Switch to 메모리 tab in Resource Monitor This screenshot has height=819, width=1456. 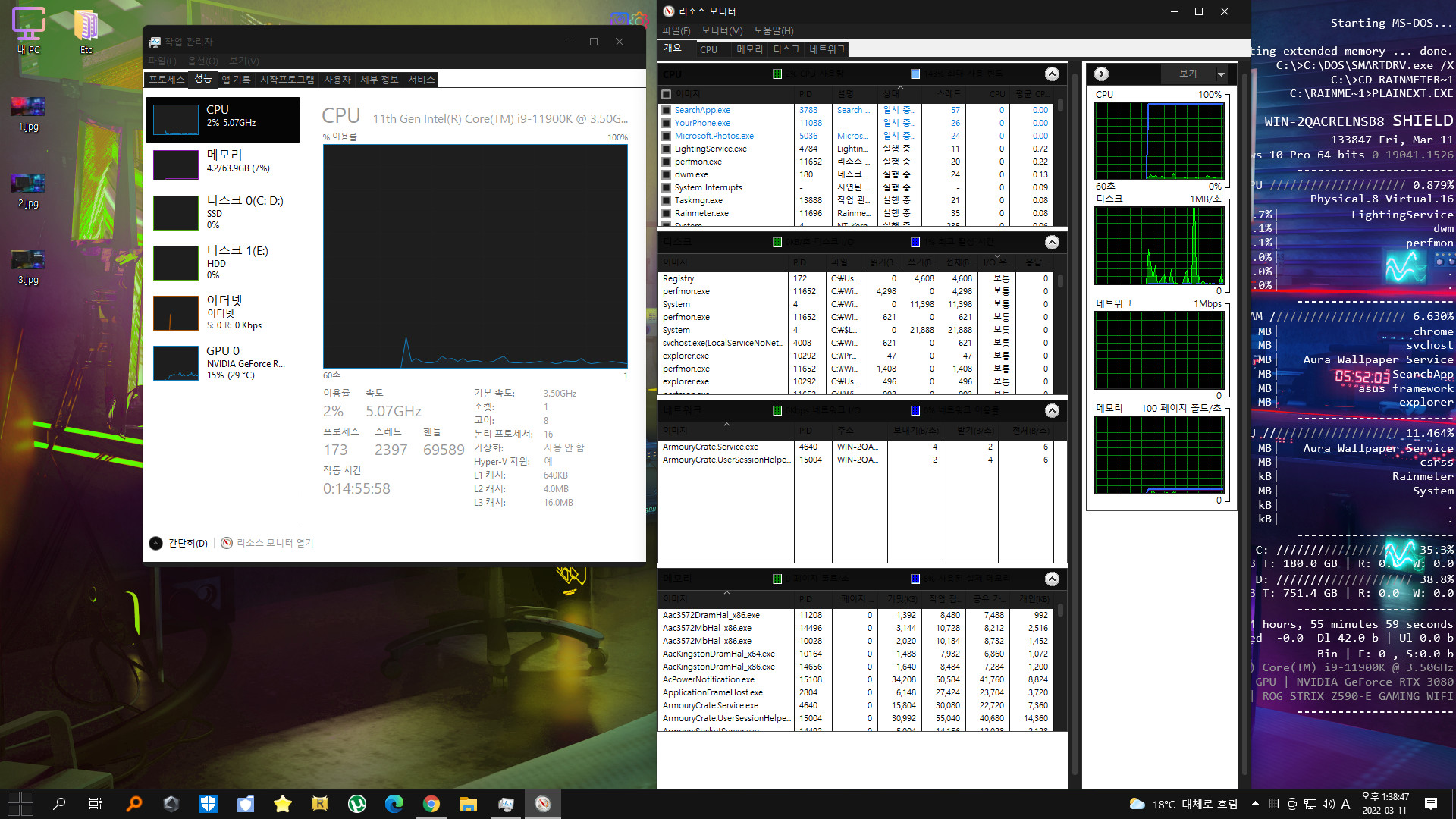[749, 49]
